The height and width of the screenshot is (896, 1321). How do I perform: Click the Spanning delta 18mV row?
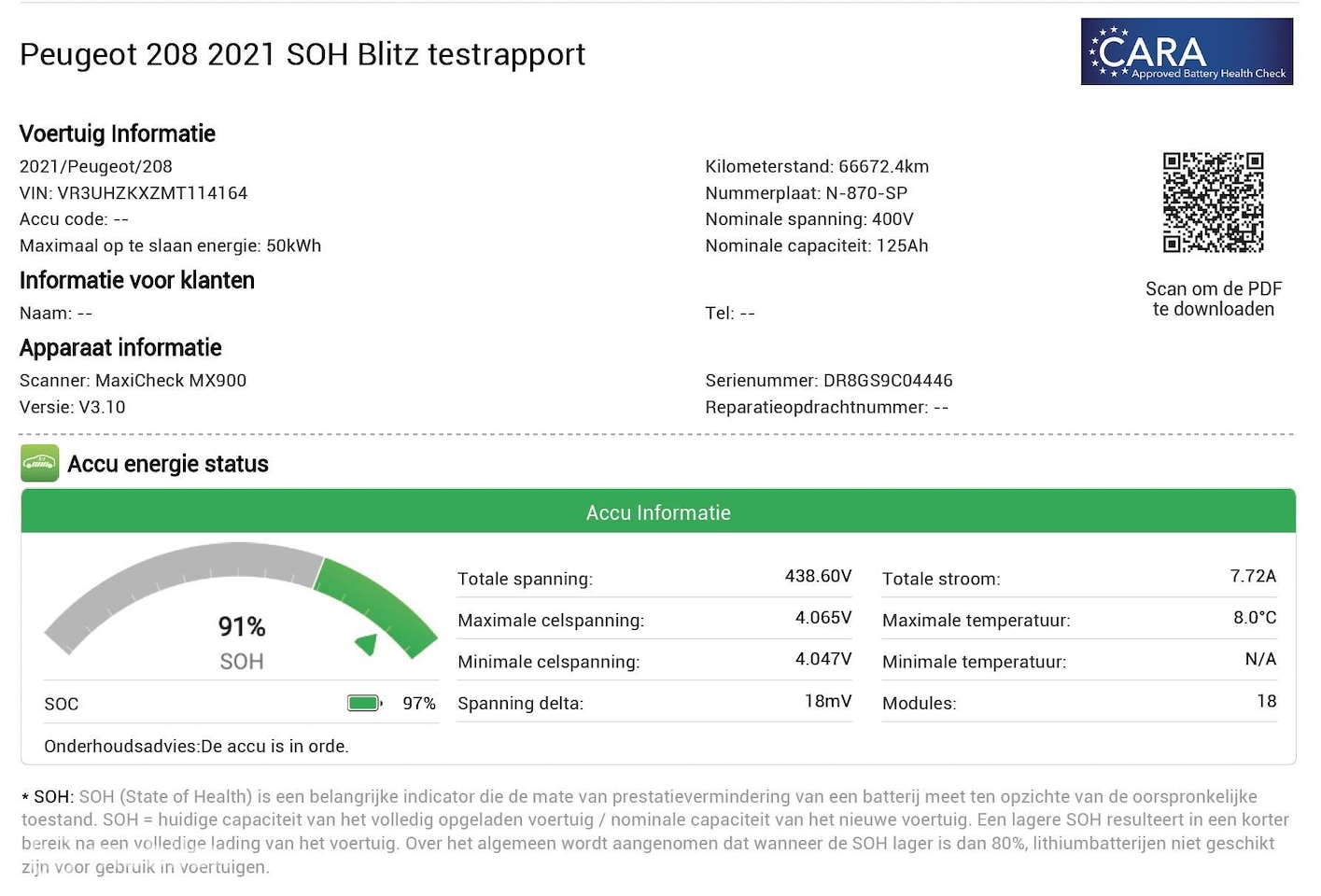coord(653,703)
